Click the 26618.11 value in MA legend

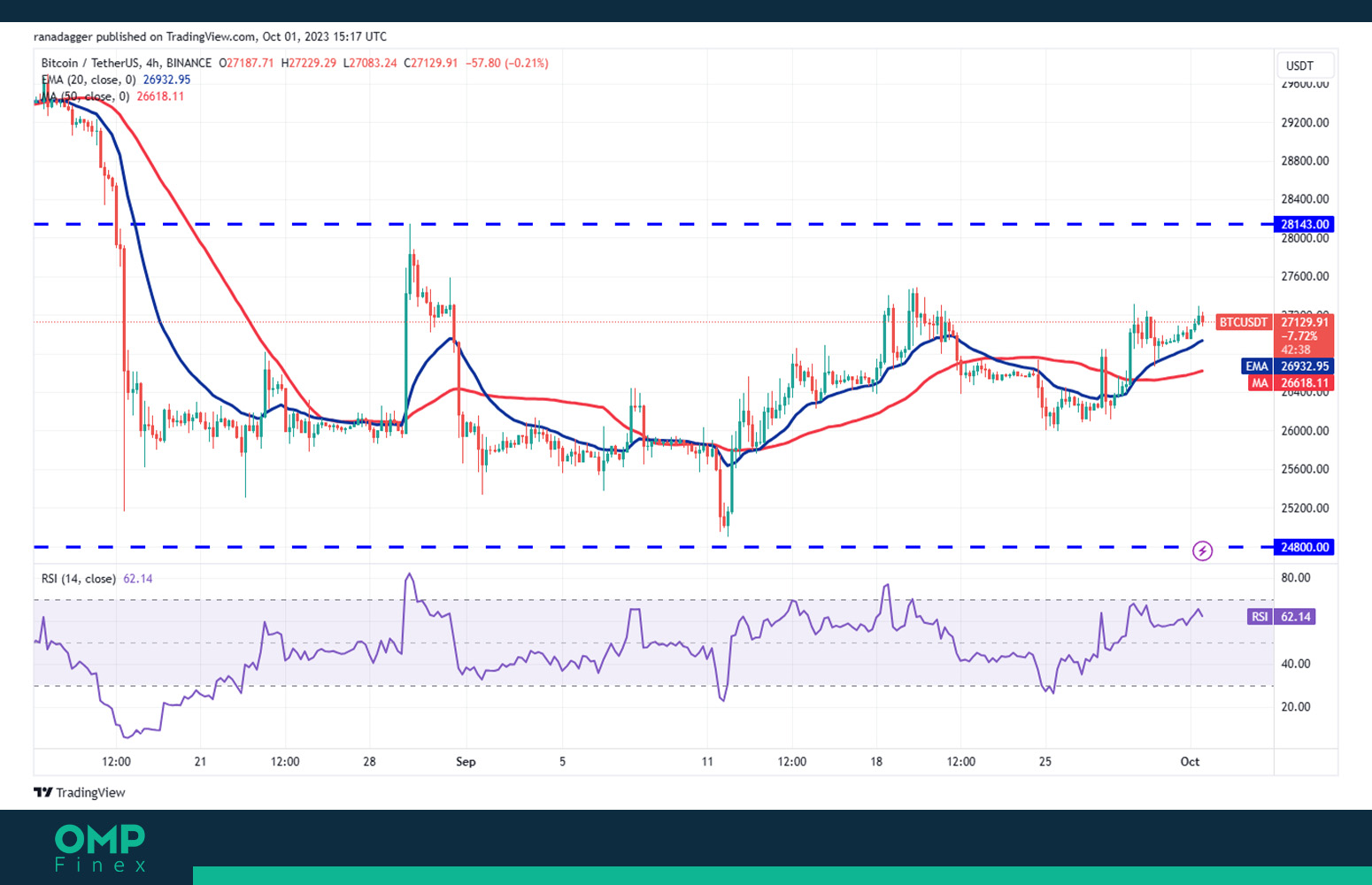[x=160, y=96]
